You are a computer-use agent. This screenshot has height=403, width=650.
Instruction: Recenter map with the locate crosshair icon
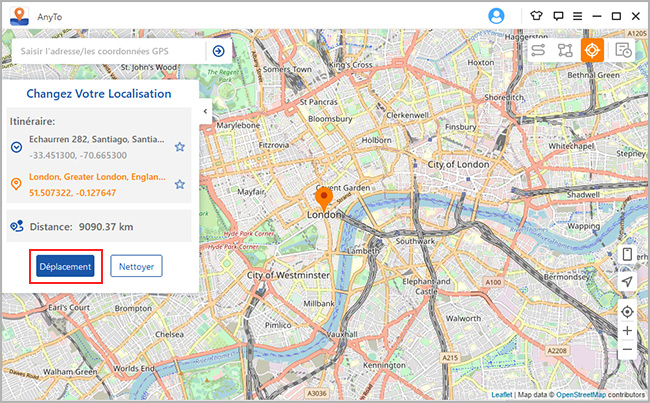click(x=627, y=311)
